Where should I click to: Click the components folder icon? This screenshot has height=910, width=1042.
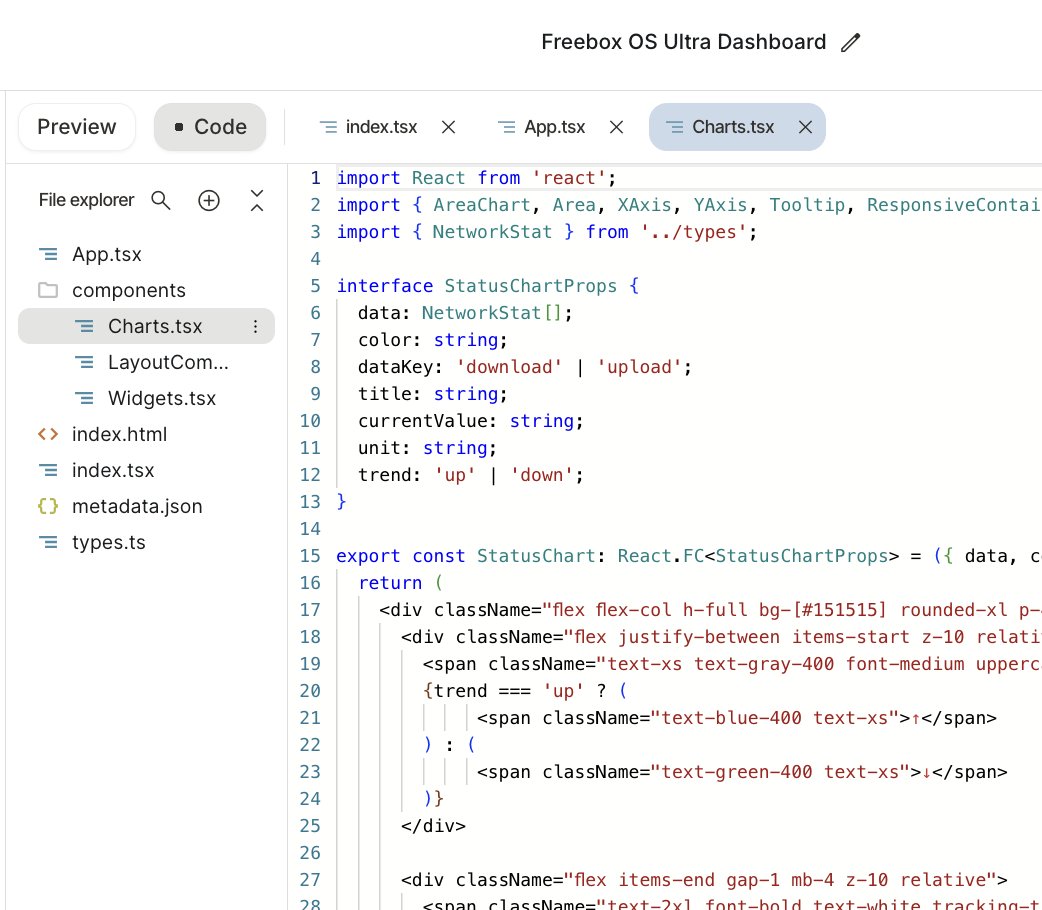48,290
